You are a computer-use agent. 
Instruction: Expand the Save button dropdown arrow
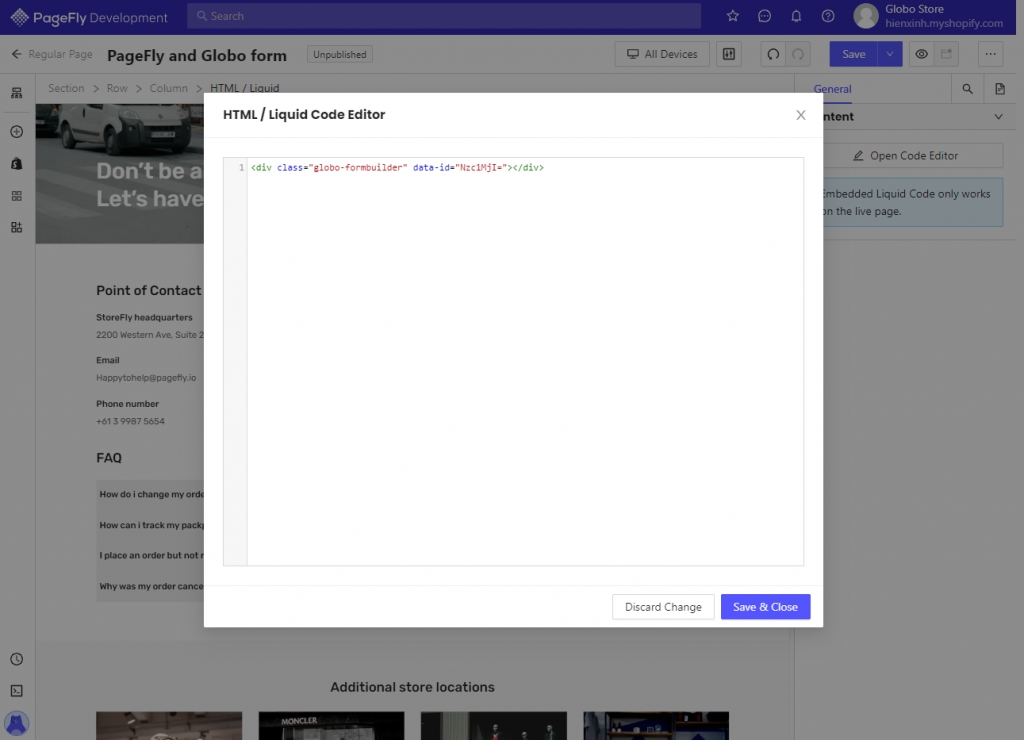pos(890,54)
